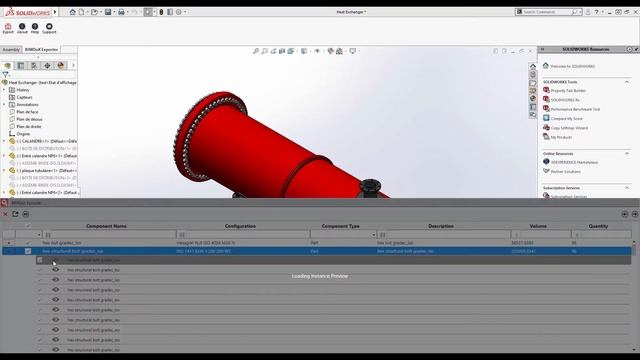640x360 pixels.
Task: Open Performance Benchmark Test link
Action: (575, 109)
